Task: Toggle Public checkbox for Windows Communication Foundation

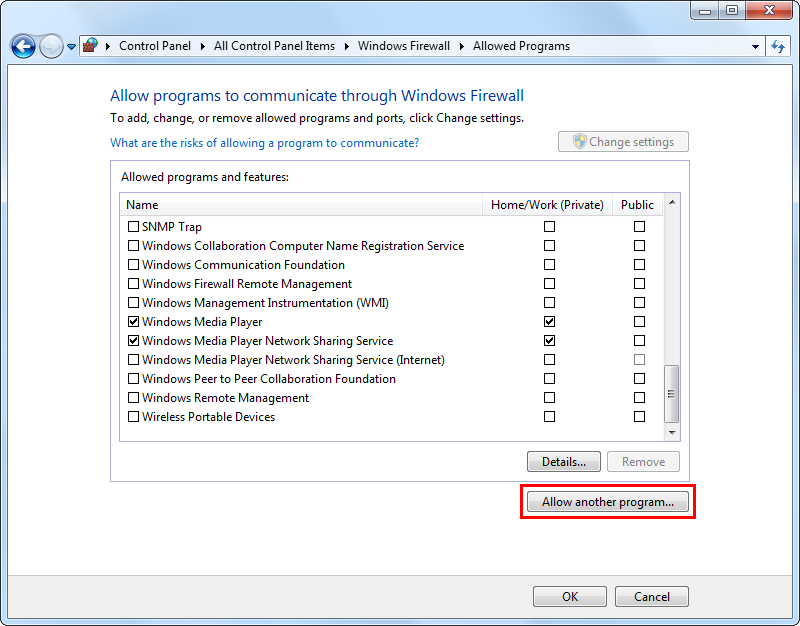Action: click(x=639, y=264)
